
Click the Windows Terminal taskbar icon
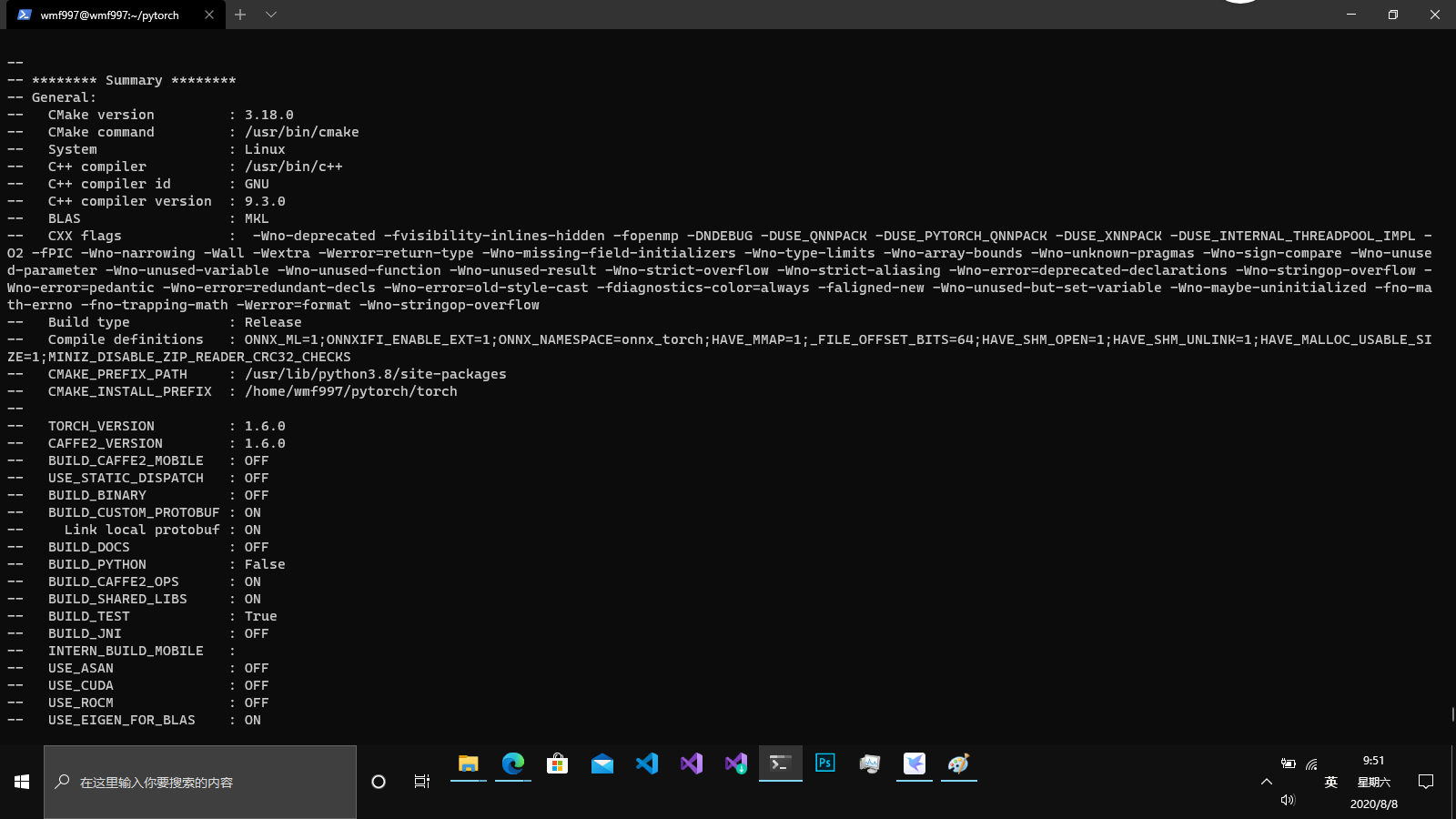[780, 763]
